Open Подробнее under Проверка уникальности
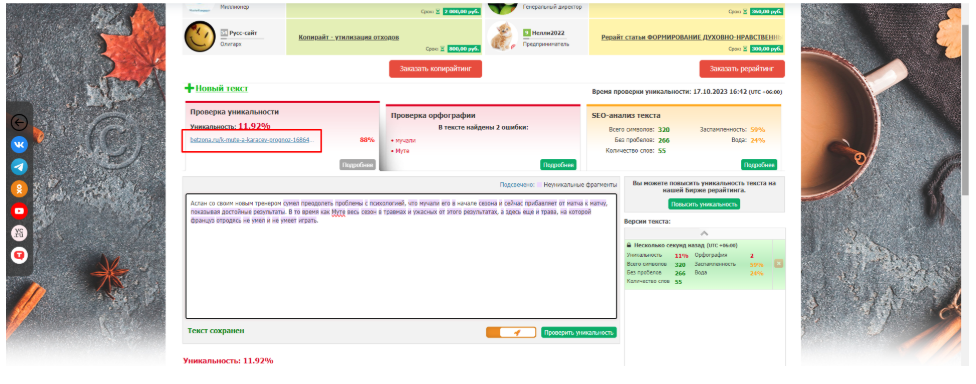The width and height of the screenshot is (976, 384). [x=358, y=165]
